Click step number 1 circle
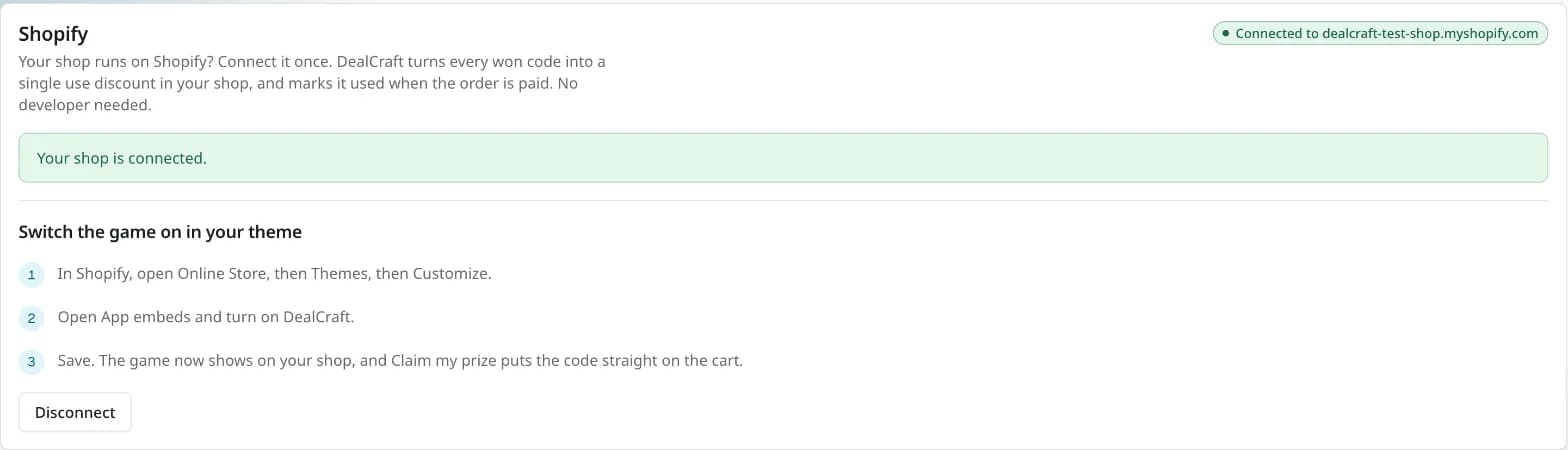1568x450 pixels. (31, 274)
